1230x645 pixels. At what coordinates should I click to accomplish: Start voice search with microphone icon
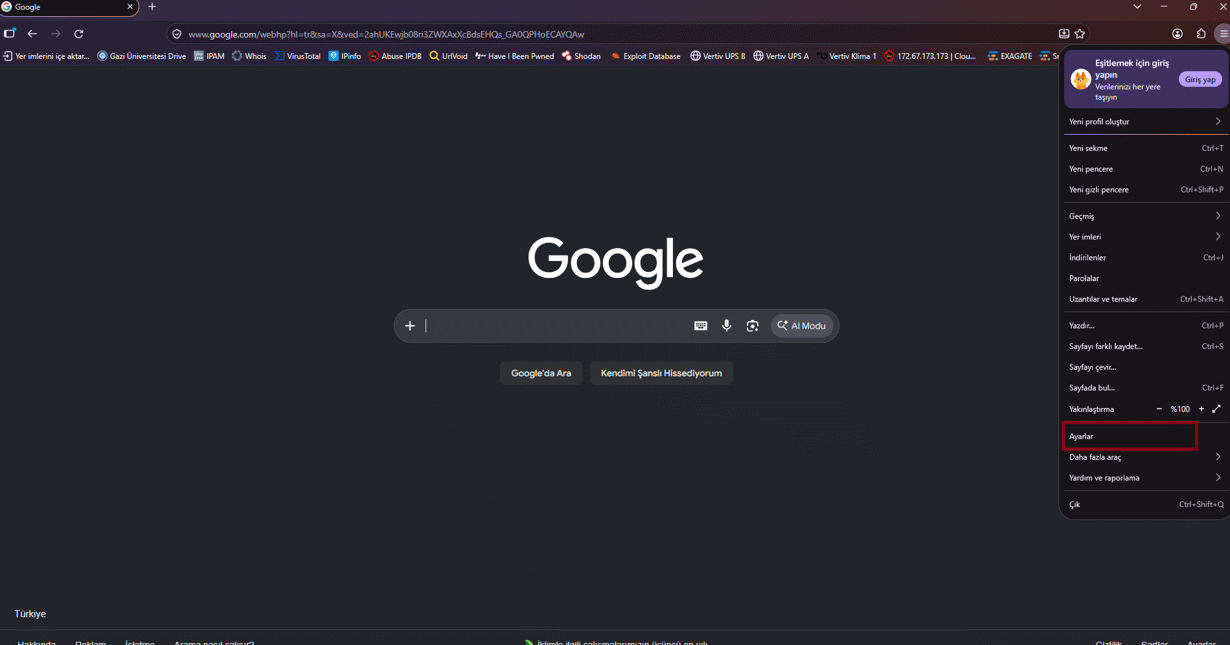coord(727,326)
